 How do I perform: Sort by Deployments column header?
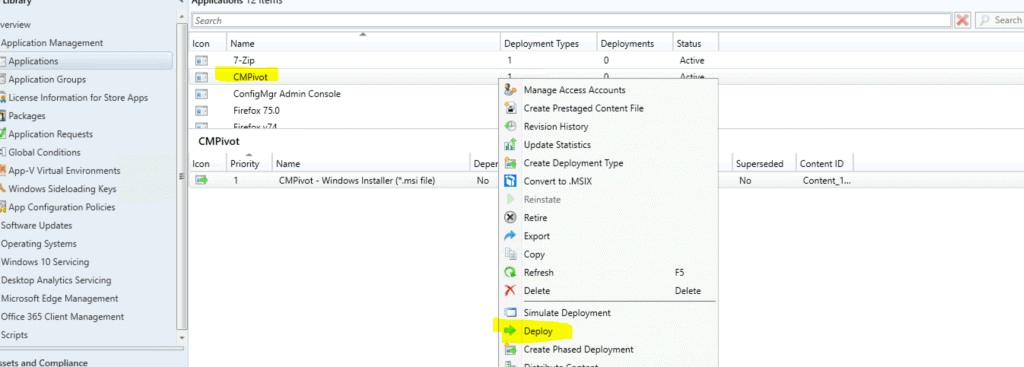[x=634, y=44]
